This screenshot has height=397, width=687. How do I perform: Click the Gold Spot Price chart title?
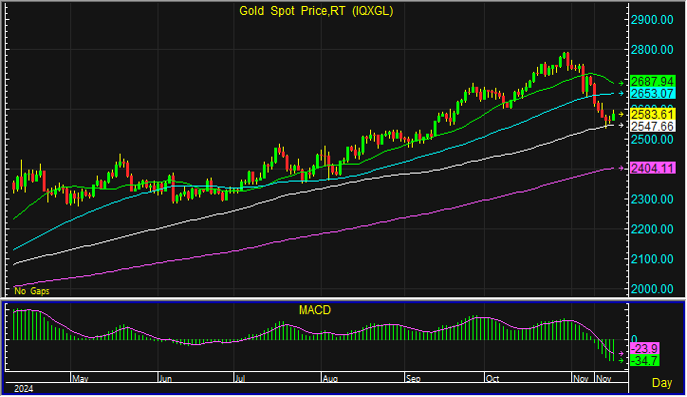316,11
